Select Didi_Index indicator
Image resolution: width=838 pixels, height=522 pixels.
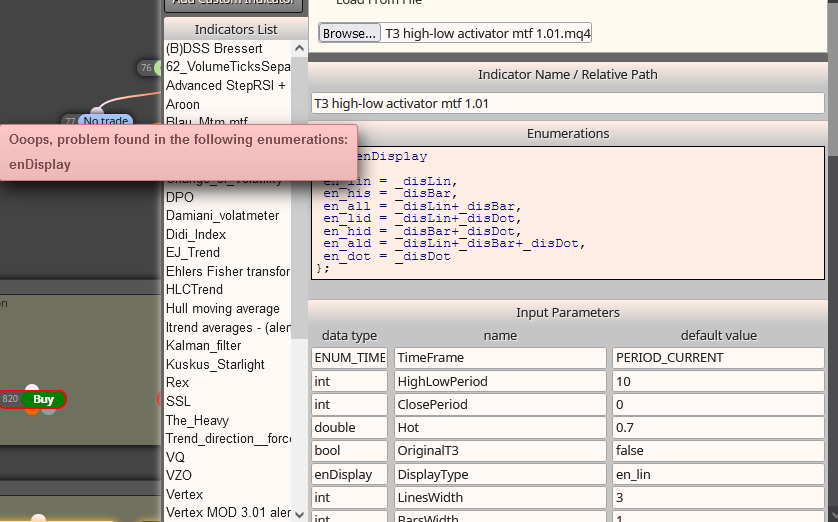pos(196,234)
